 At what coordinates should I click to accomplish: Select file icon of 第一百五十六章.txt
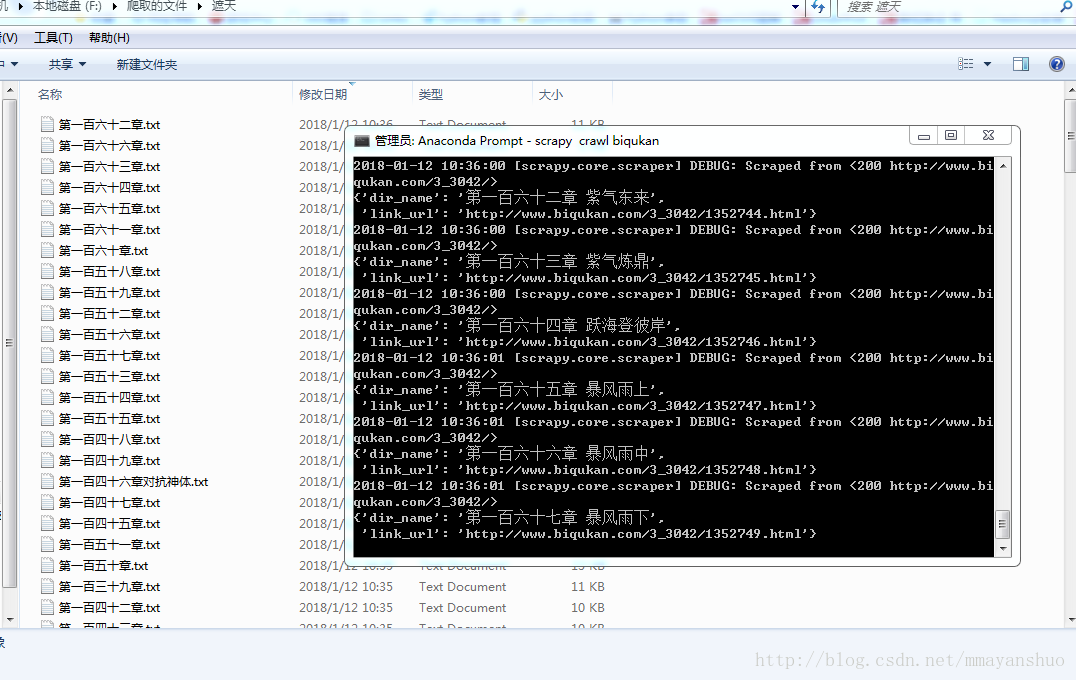[x=47, y=335]
